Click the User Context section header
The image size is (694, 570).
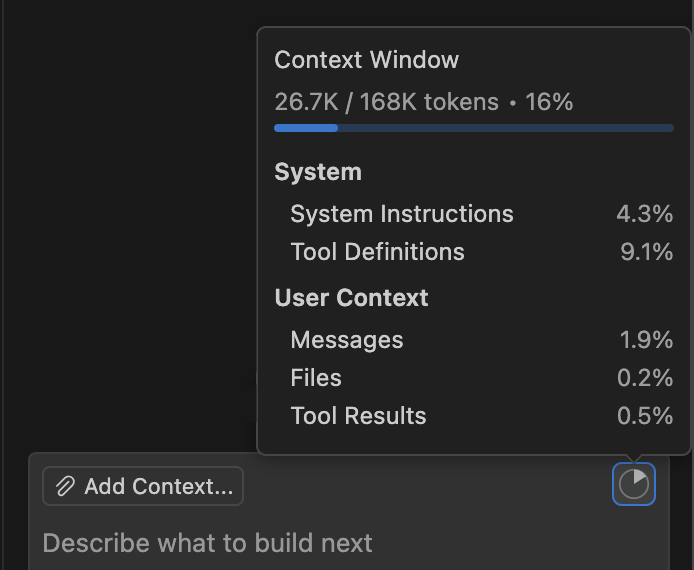point(351,298)
